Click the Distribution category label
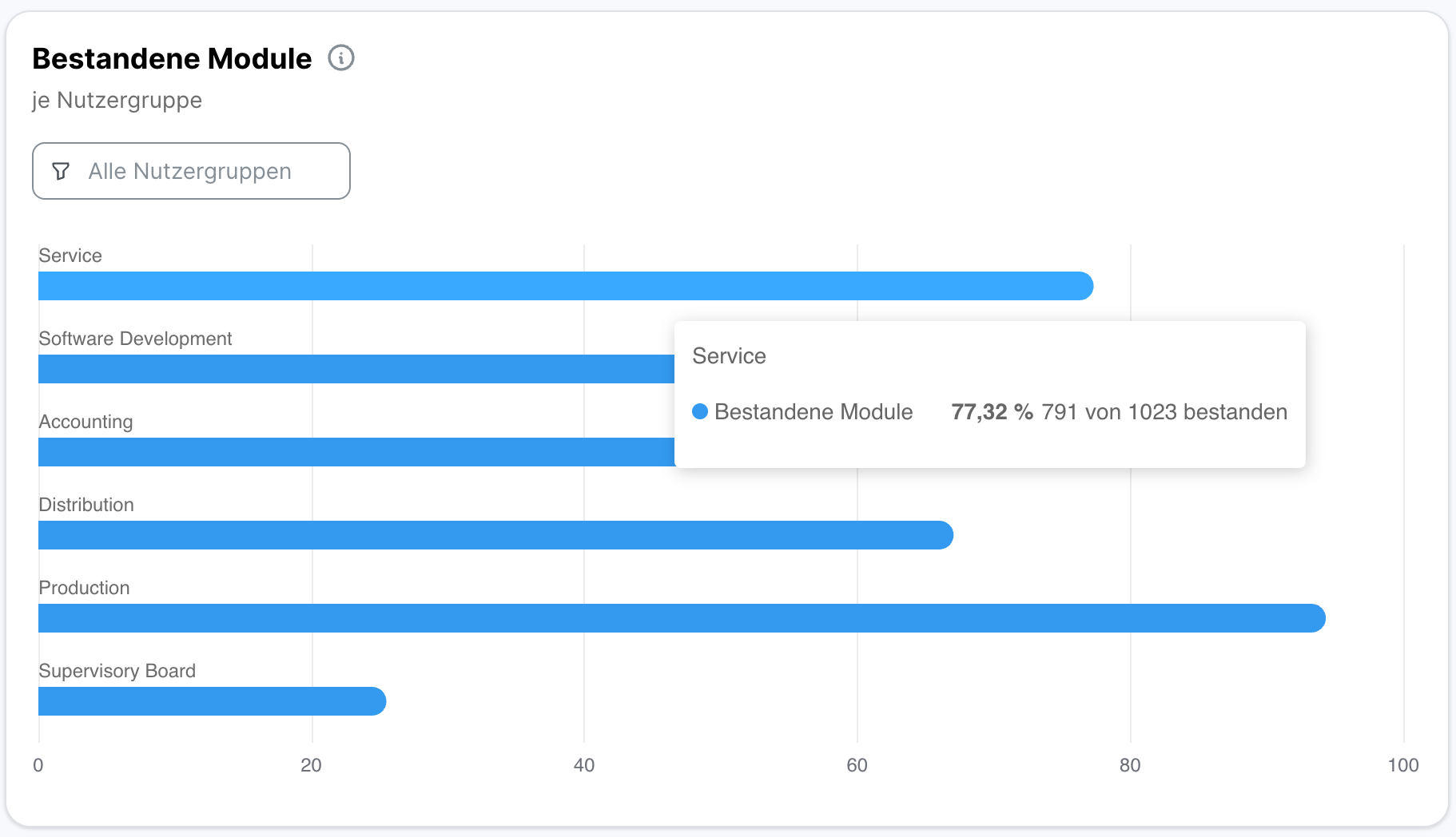The image size is (1456, 837). pos(86,505)
